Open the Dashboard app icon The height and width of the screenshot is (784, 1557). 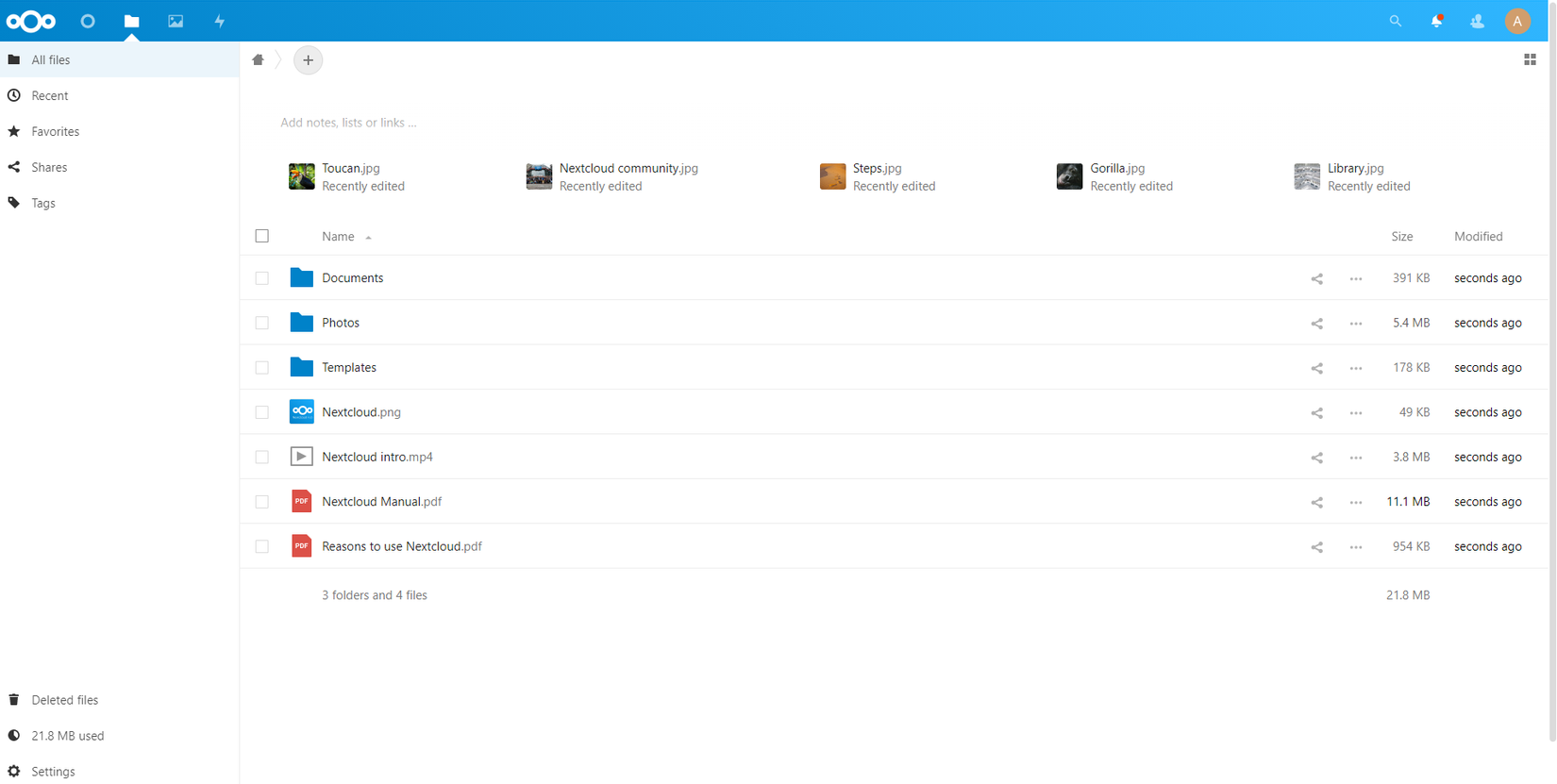tap(88, 21)
